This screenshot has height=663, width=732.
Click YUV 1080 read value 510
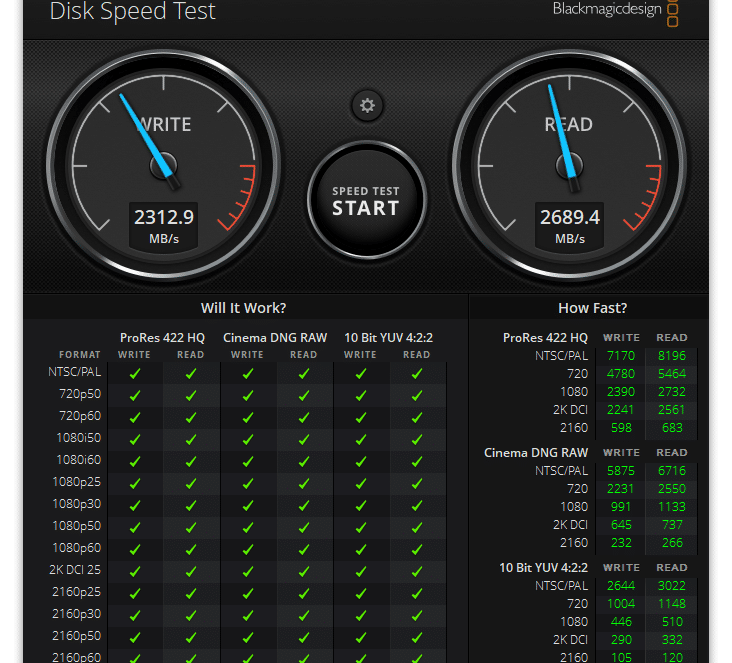pyautogui.click(x=672, y=621)
